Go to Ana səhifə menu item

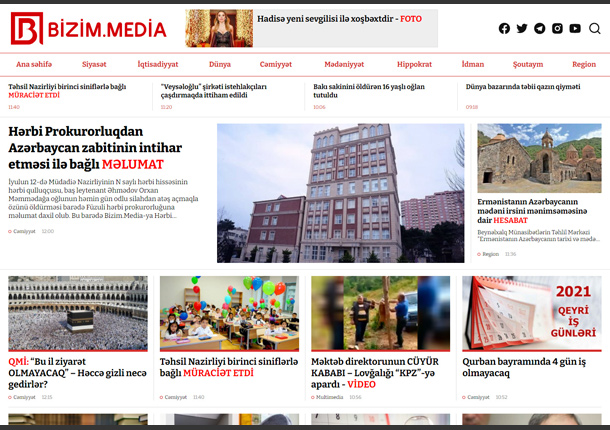coord(33,64)
